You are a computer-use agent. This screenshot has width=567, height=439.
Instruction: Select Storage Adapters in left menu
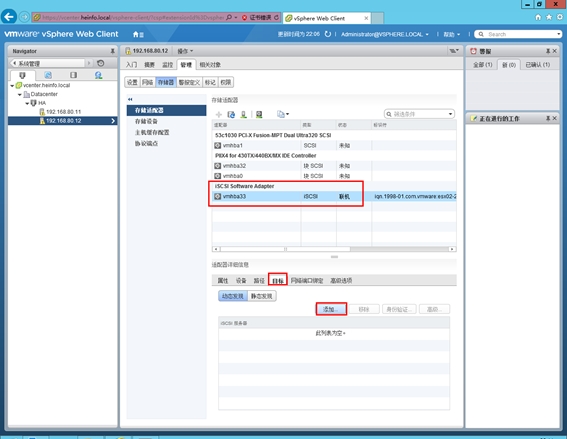click(166, 110)
